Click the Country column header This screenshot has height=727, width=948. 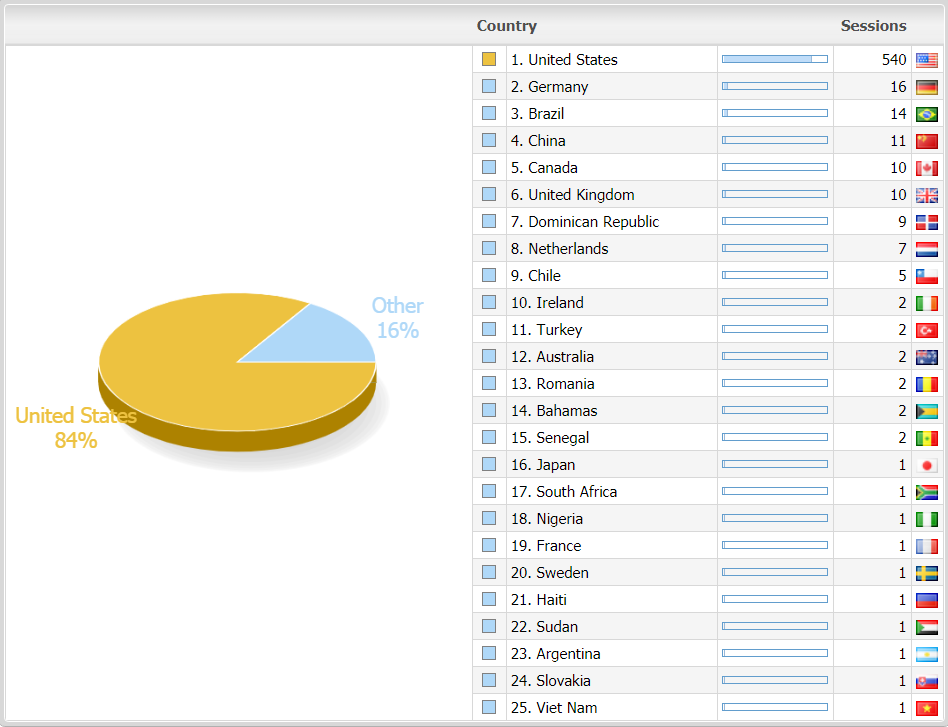pos(507,26)
